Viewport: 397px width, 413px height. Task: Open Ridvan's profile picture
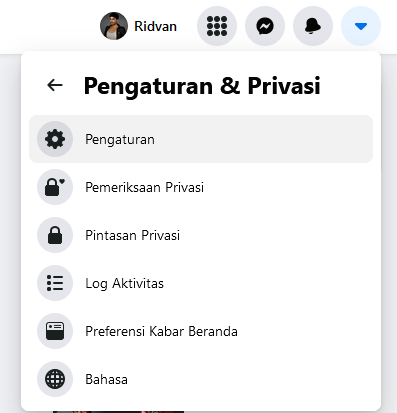point(114,26)
